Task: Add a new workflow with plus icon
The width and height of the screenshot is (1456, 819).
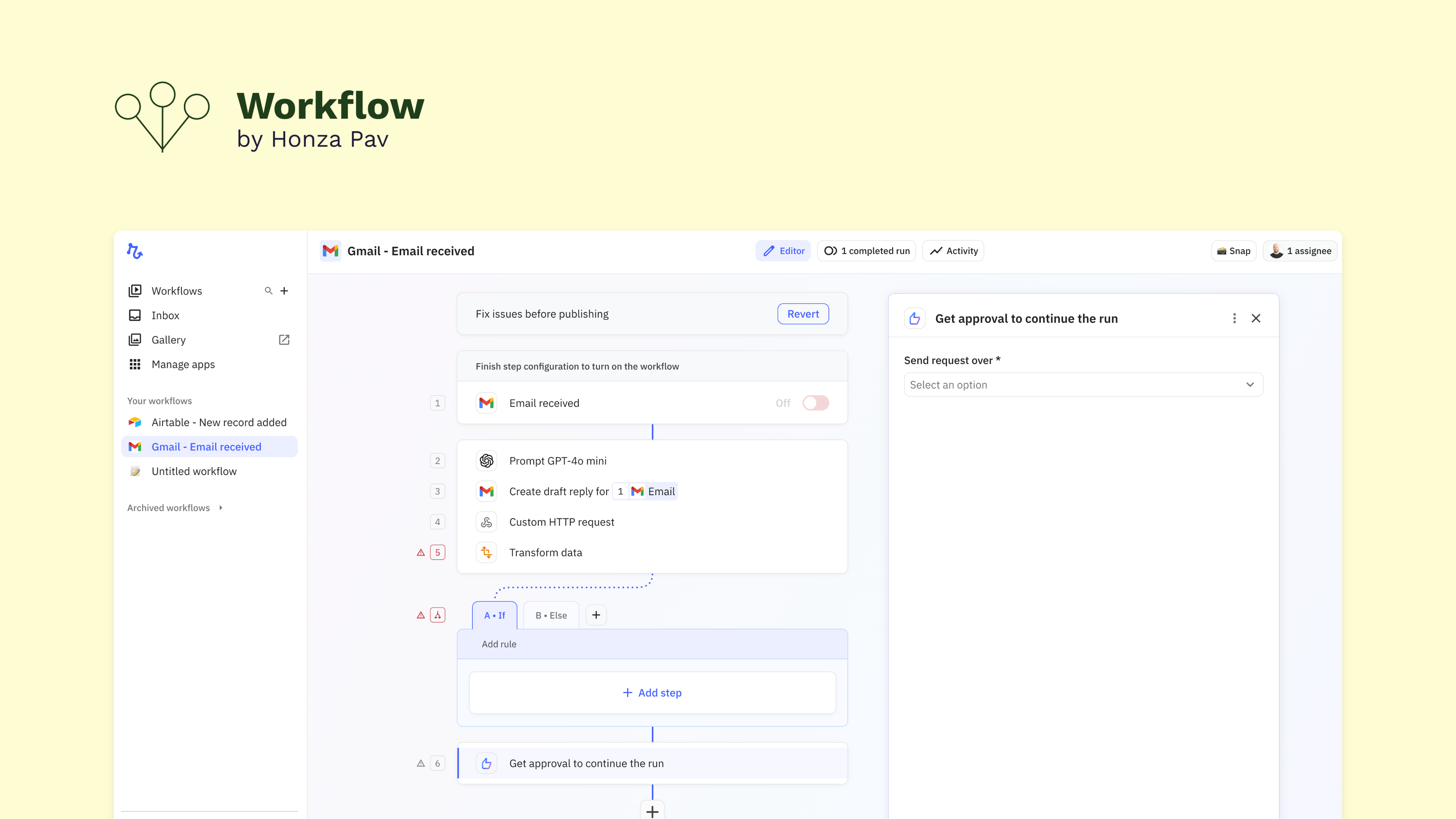Action: point(284,290)
